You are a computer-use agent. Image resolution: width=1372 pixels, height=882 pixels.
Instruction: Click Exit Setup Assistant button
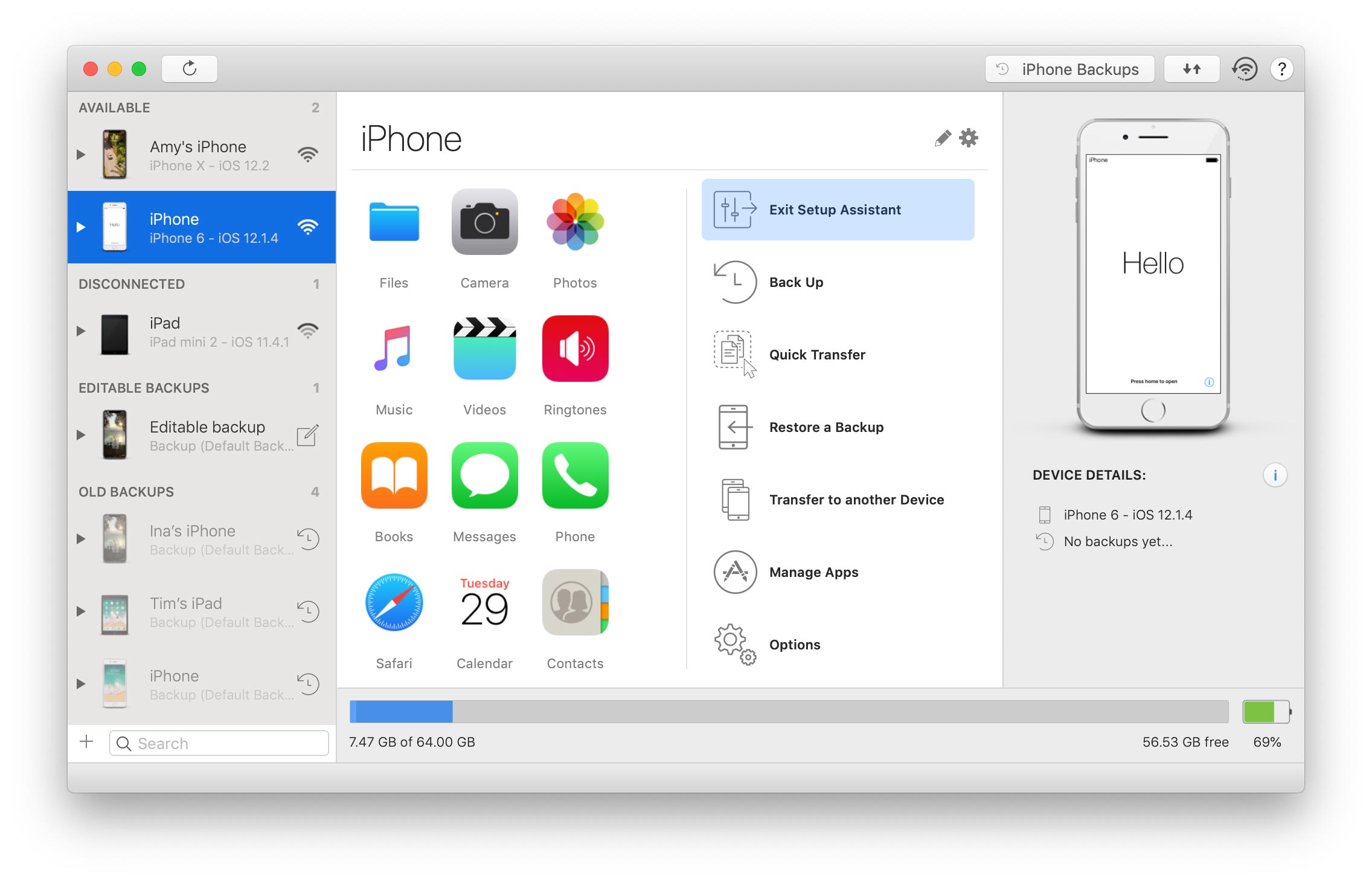tap(838, 209)
